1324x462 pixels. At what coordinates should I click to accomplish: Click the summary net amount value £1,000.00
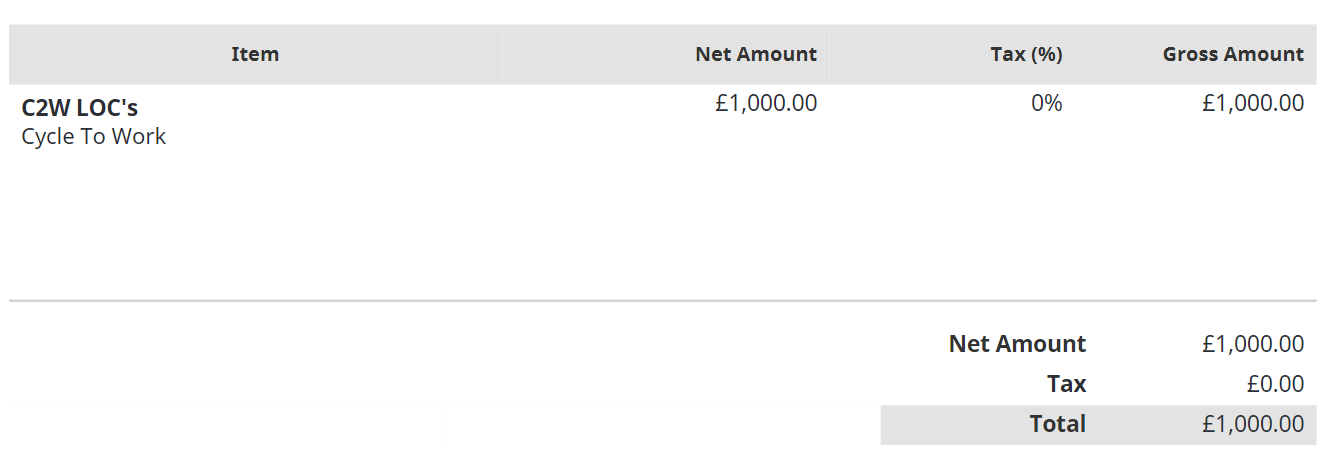pos(1253,344)
